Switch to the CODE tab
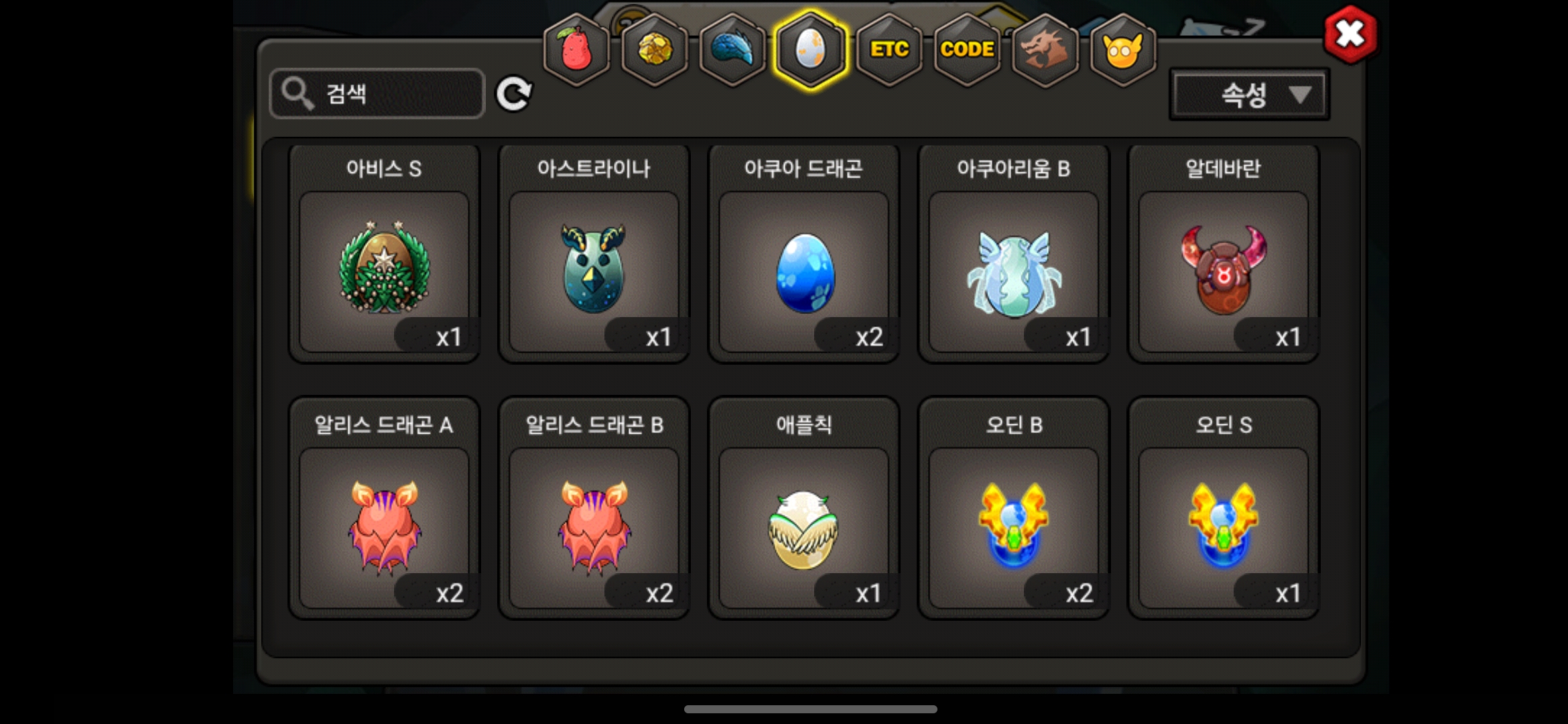 (x=967, y=50)
